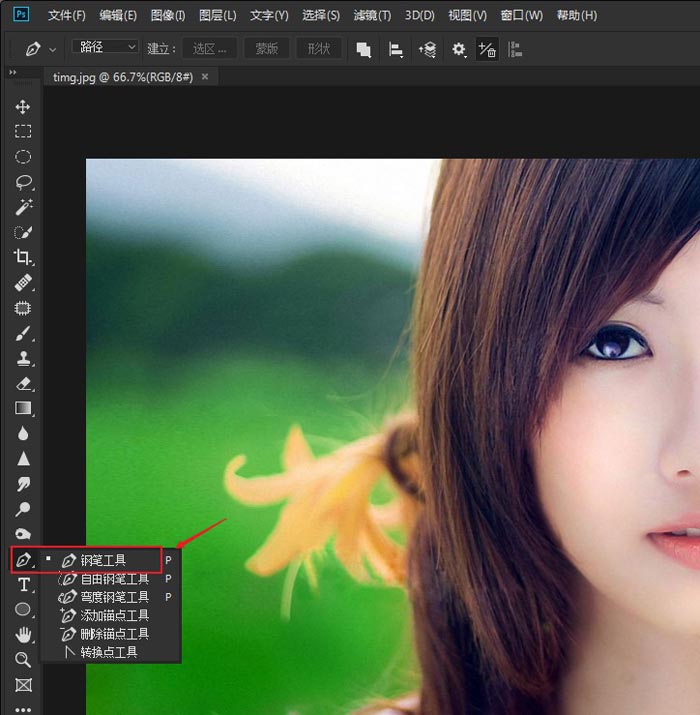Open the 路径 tool mode dropdown
The image size is (700, 715).
click(105, 47)
